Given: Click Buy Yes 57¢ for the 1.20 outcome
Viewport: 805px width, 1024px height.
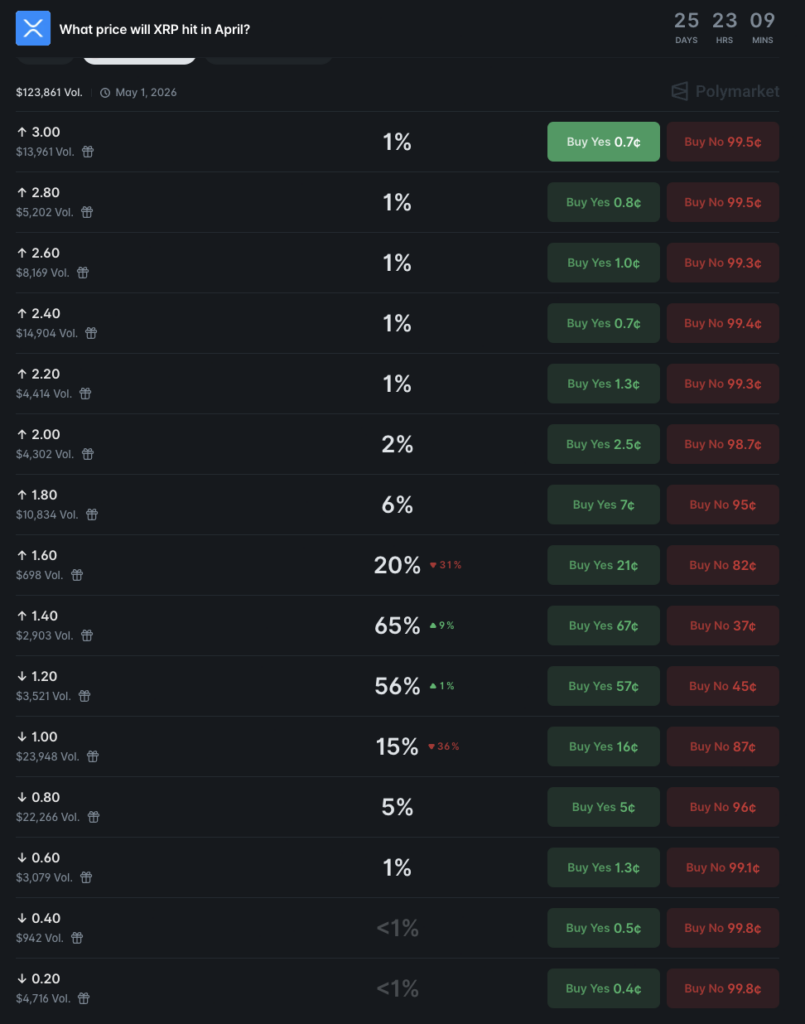Looking at the screenshot, I should coord(603,686).
